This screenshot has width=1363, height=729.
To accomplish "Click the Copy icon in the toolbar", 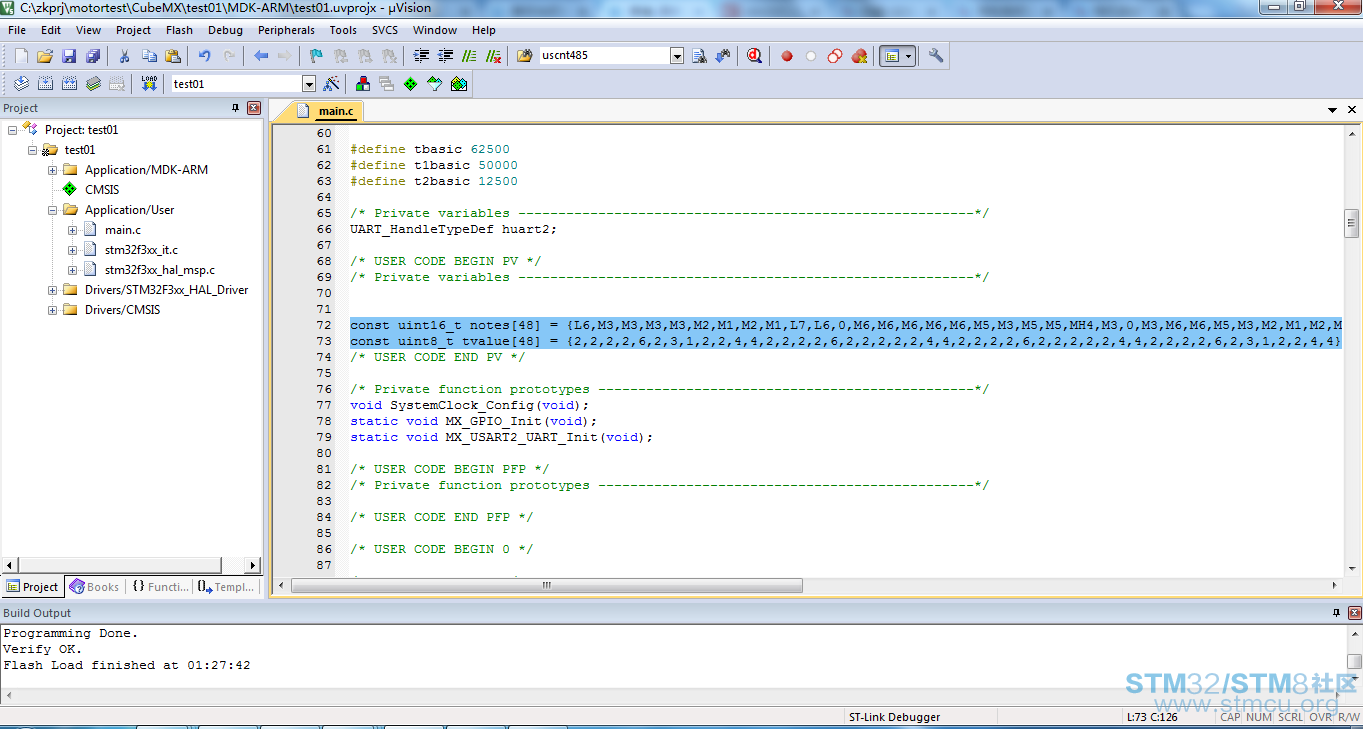I will tap(149, 56).
